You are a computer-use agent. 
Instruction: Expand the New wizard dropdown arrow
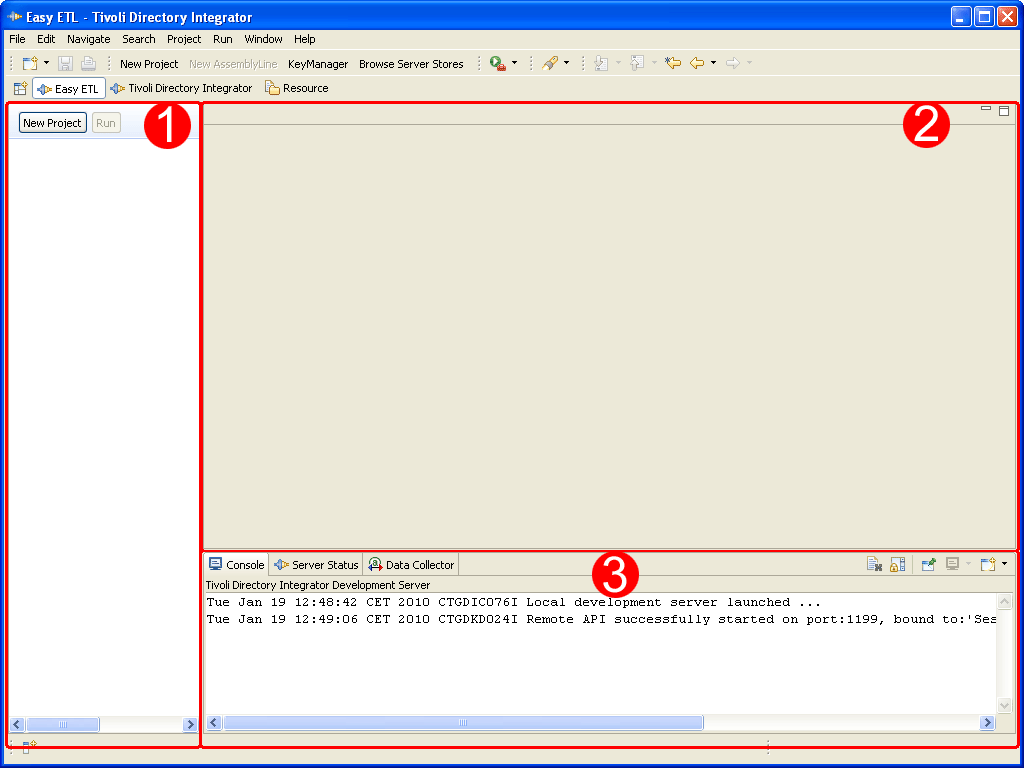coord(46,63)
